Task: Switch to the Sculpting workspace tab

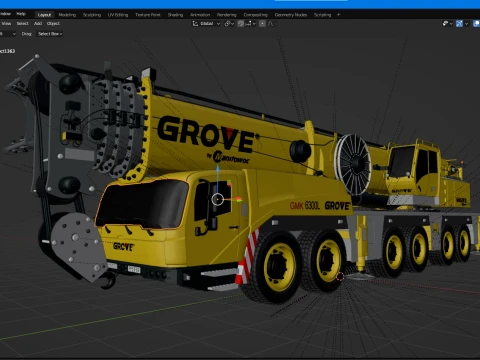Action: 92,15
